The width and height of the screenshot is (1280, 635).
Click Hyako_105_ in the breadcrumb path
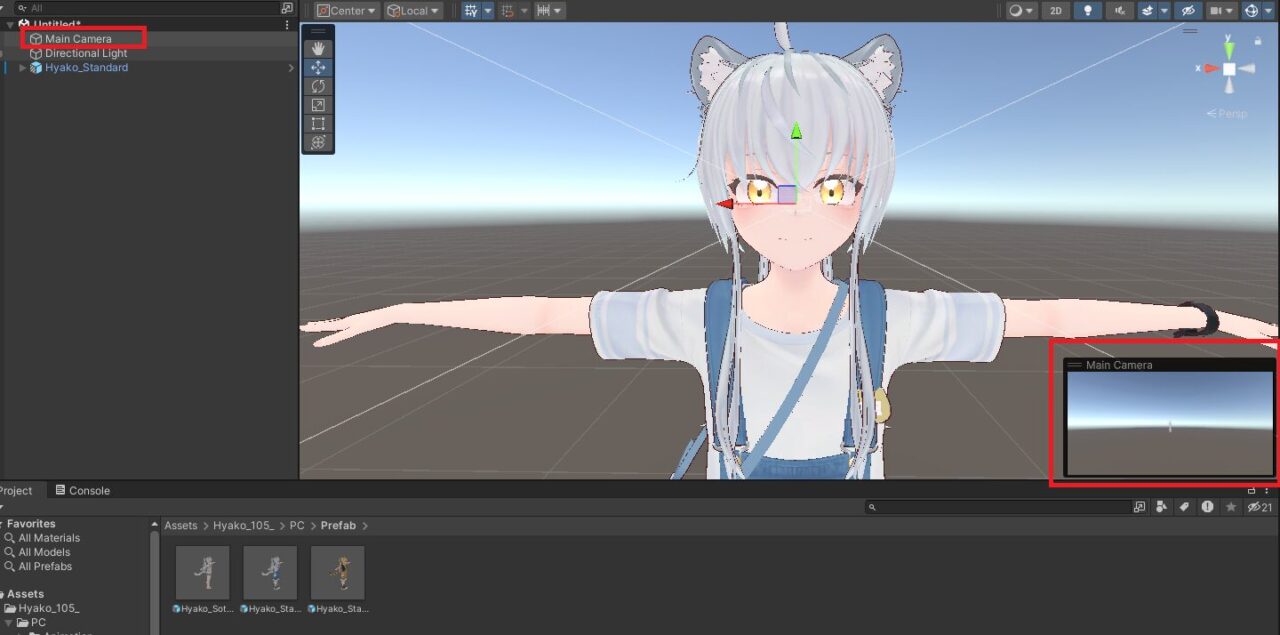(x=244, y=525)
